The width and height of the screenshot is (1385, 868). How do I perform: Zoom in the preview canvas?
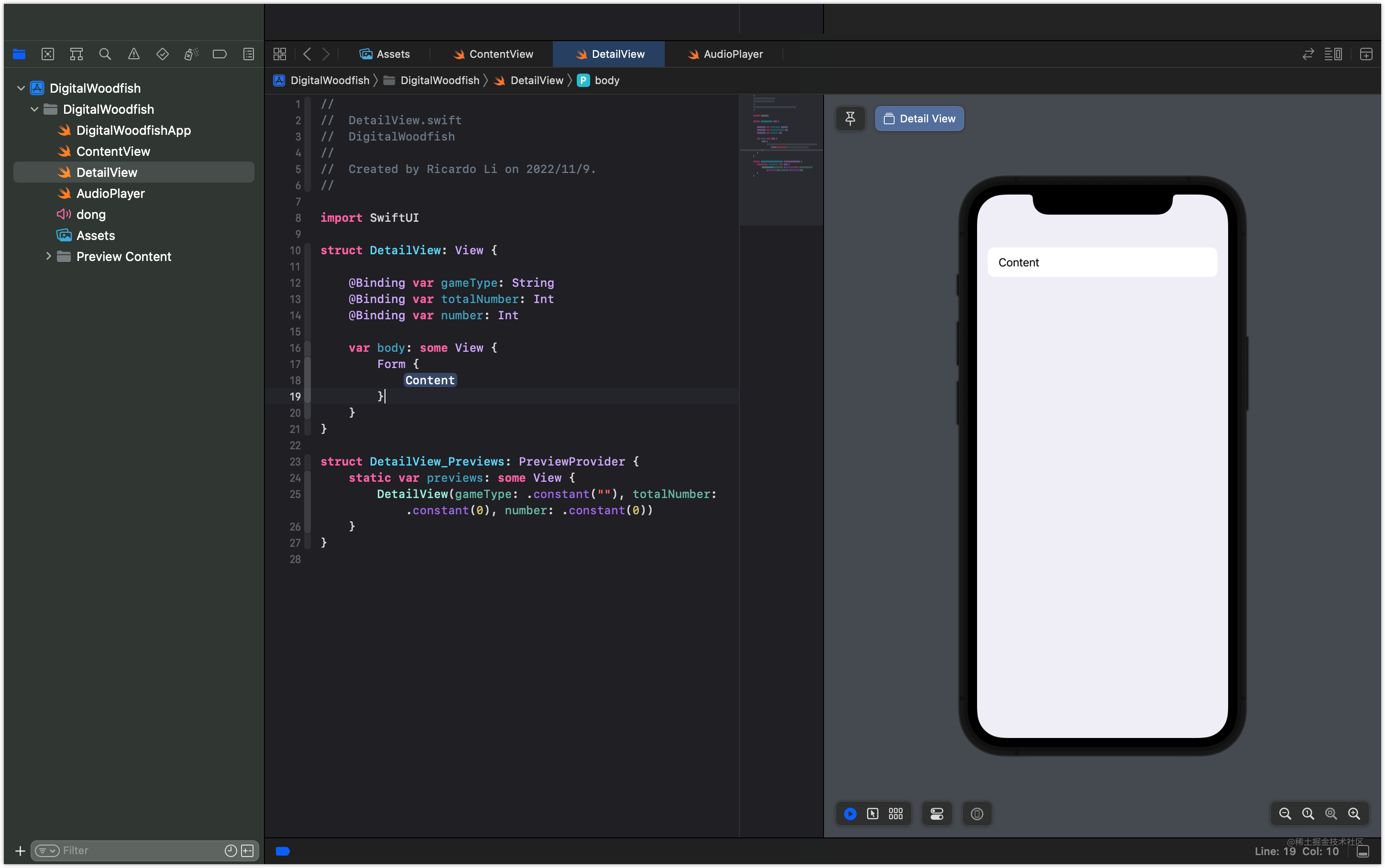click(1354, 814)
